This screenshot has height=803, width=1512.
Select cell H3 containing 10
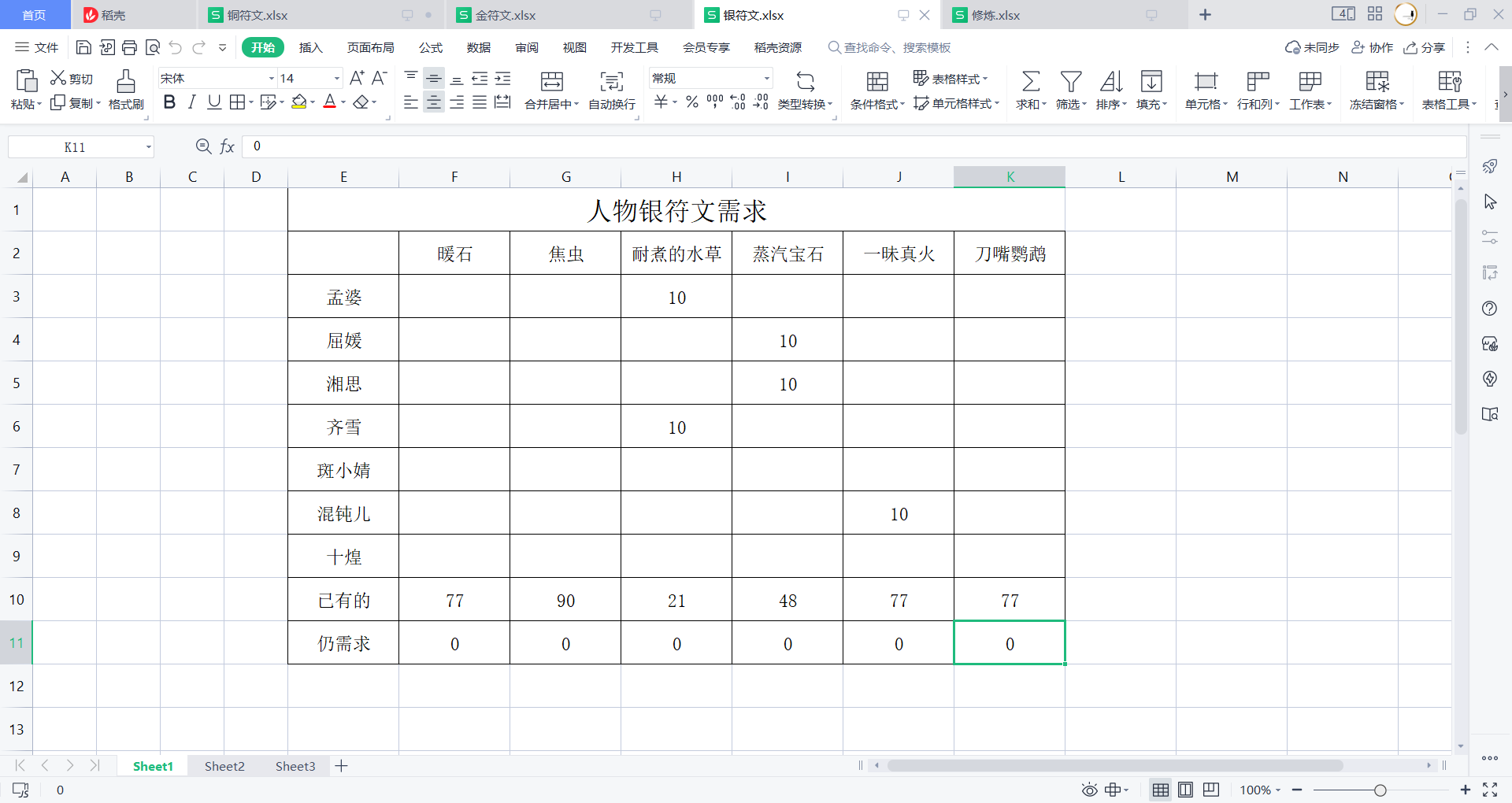(x=676, y=297)
